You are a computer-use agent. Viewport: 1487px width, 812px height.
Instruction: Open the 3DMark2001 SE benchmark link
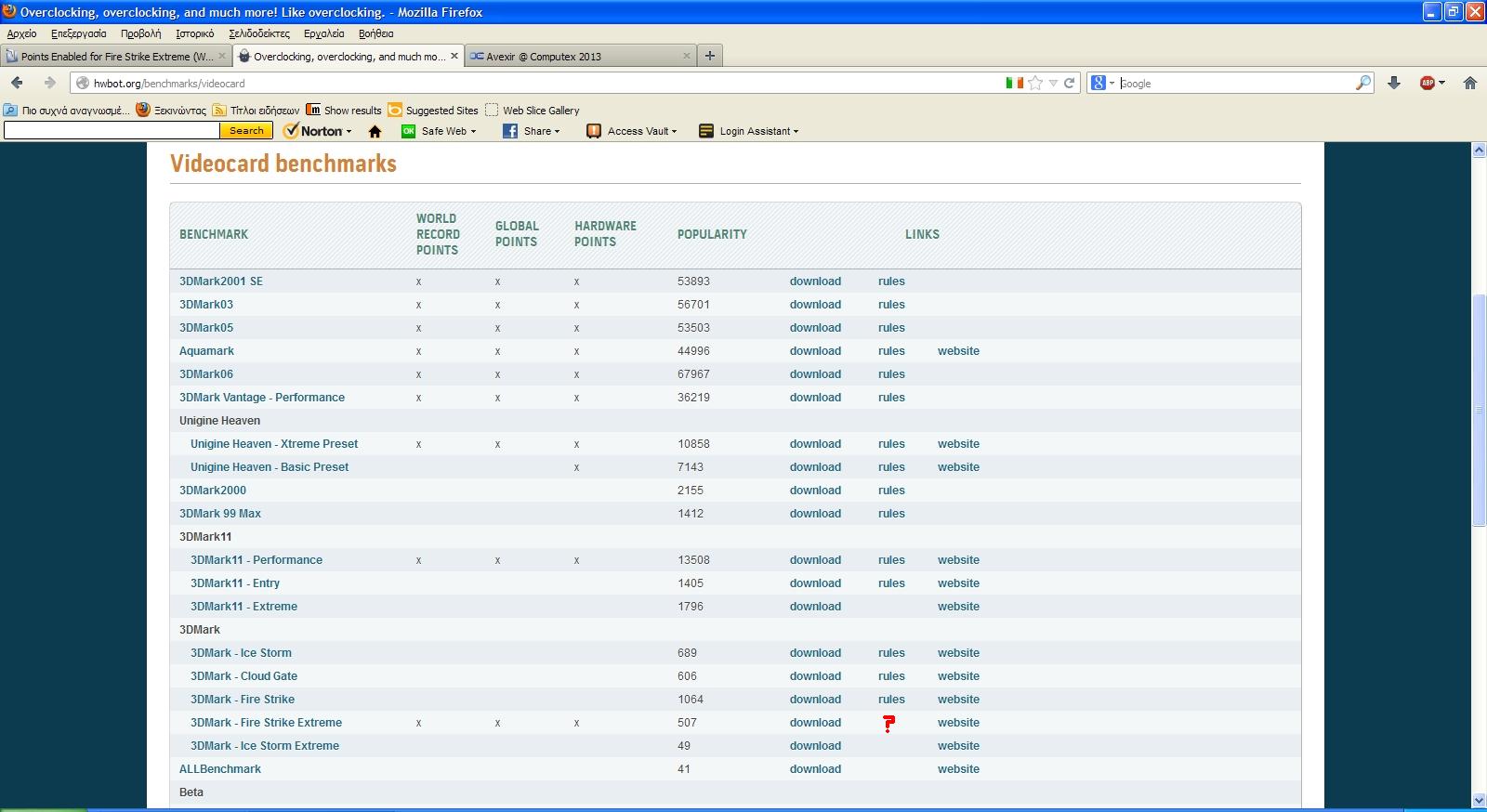[x=221, y=282]
